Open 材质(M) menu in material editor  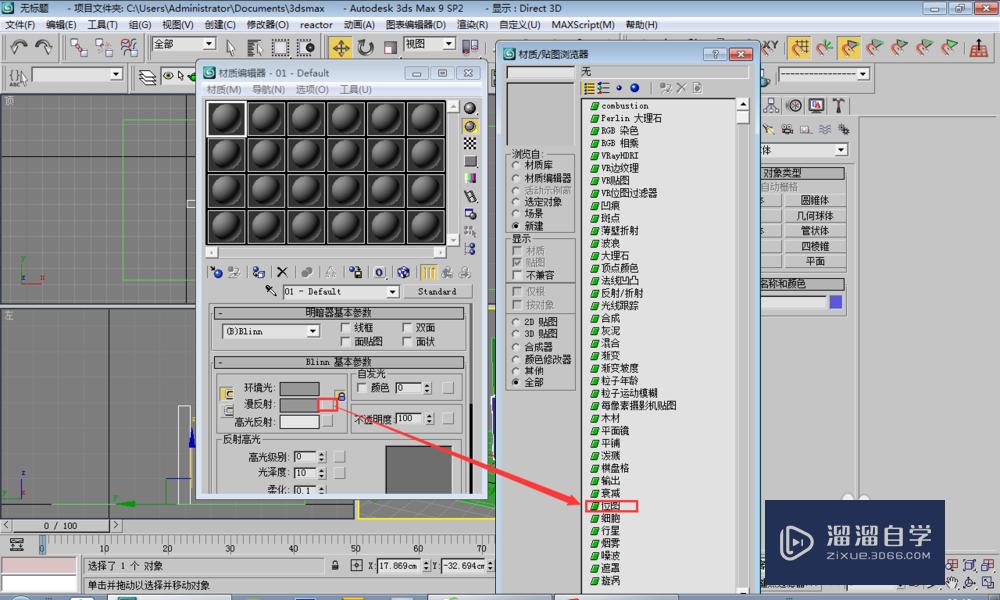(224, 89)
